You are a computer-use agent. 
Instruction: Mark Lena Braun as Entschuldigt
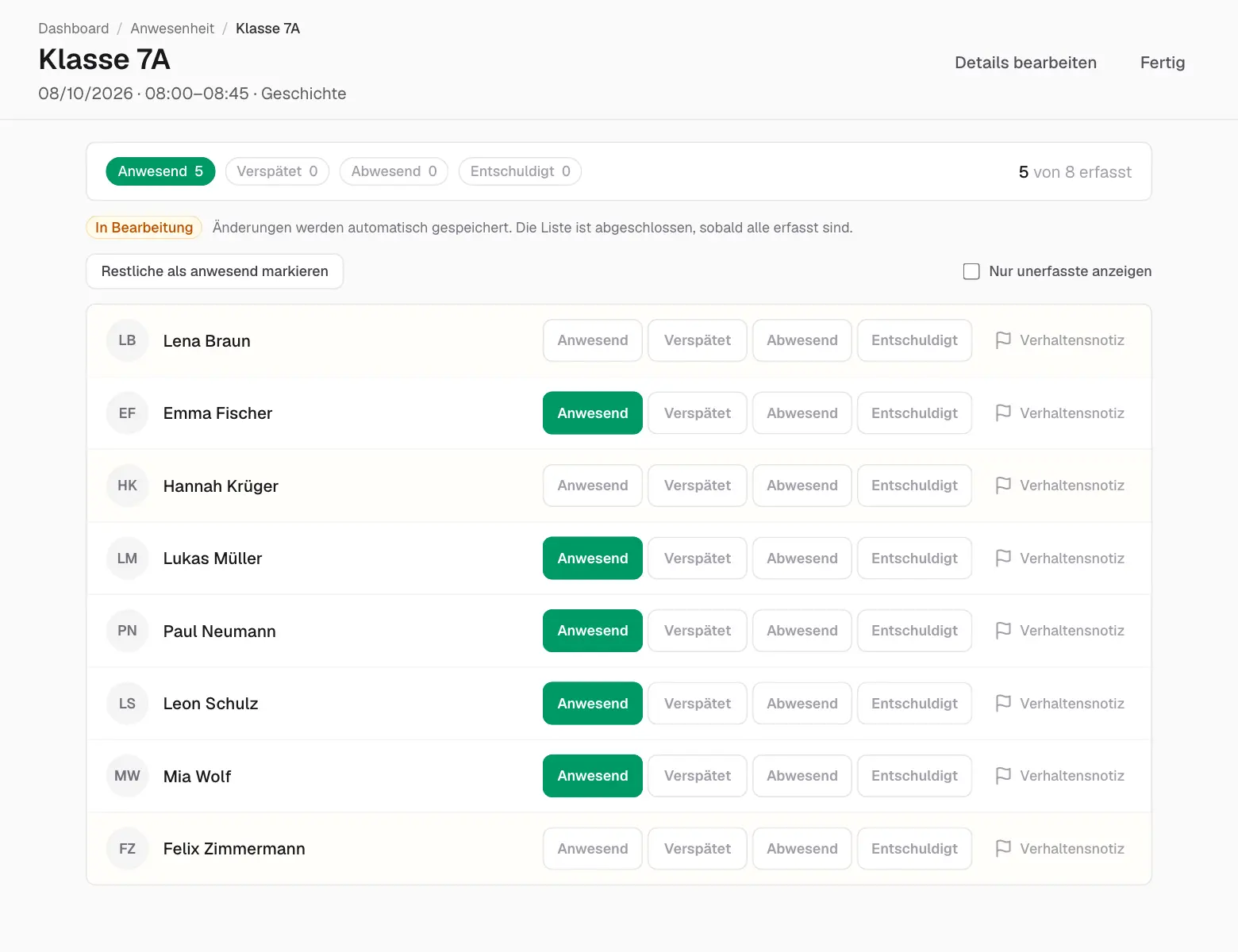point(914,340)
